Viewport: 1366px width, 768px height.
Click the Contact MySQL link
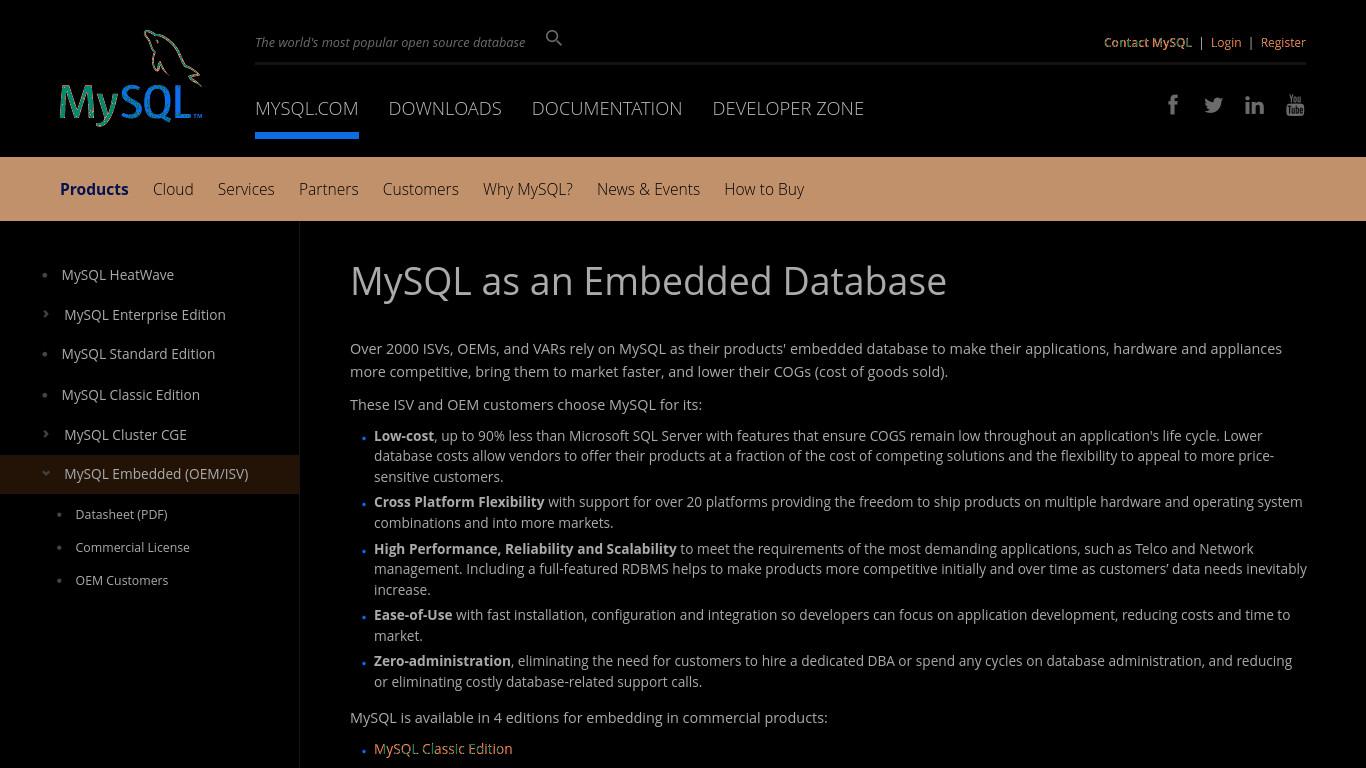[1148, 42]
